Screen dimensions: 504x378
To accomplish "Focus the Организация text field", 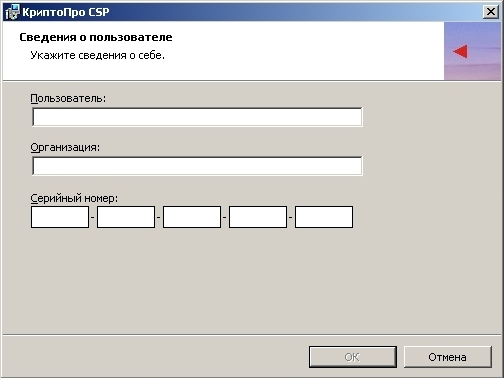I will (197, 166).
